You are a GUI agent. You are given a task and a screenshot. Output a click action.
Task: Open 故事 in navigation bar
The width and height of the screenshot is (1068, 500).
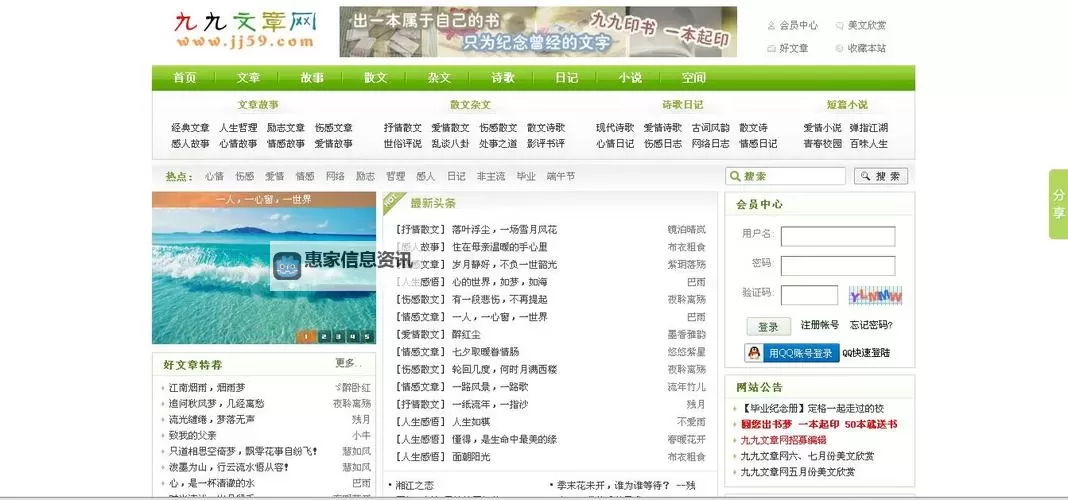tap(312, 78)
